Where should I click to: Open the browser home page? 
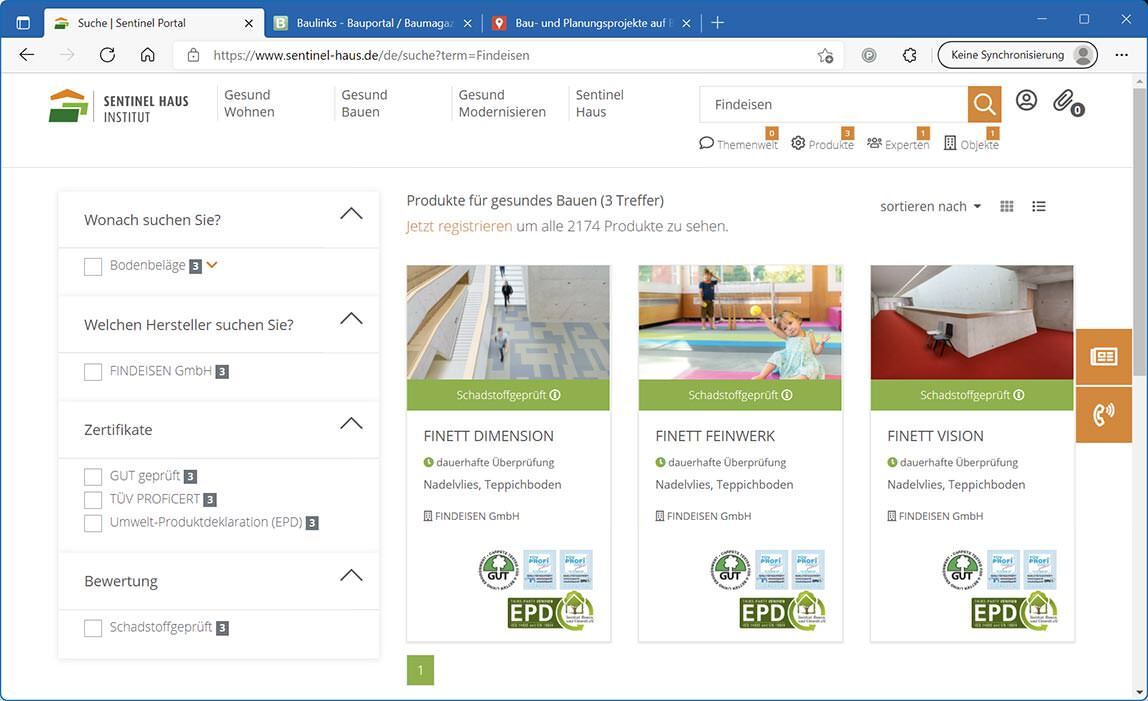(x=148, y=55)
